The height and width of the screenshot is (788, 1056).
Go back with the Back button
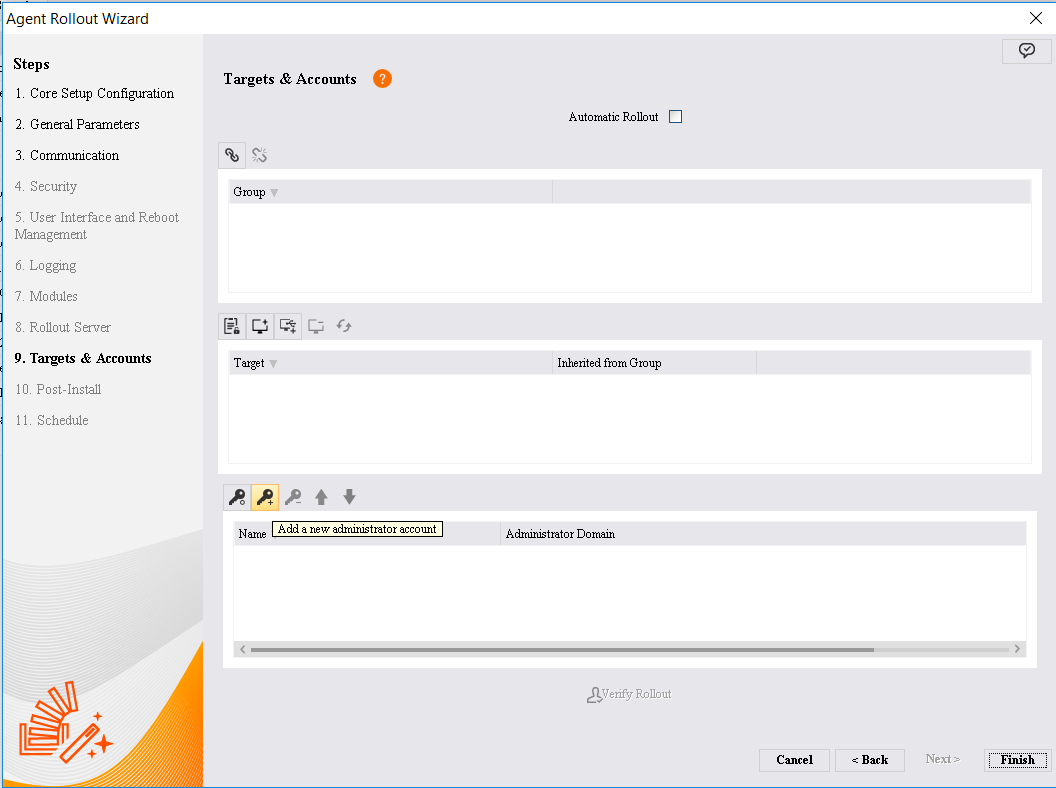[869, 760]
